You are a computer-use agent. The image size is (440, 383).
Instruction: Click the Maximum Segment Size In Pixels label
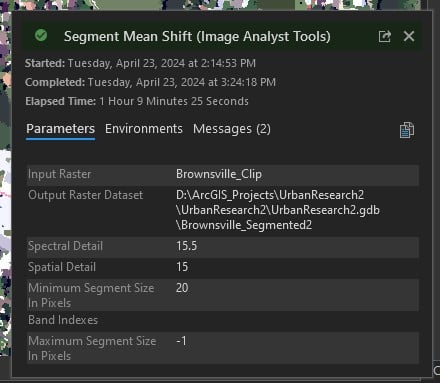(x=92, y=348)
